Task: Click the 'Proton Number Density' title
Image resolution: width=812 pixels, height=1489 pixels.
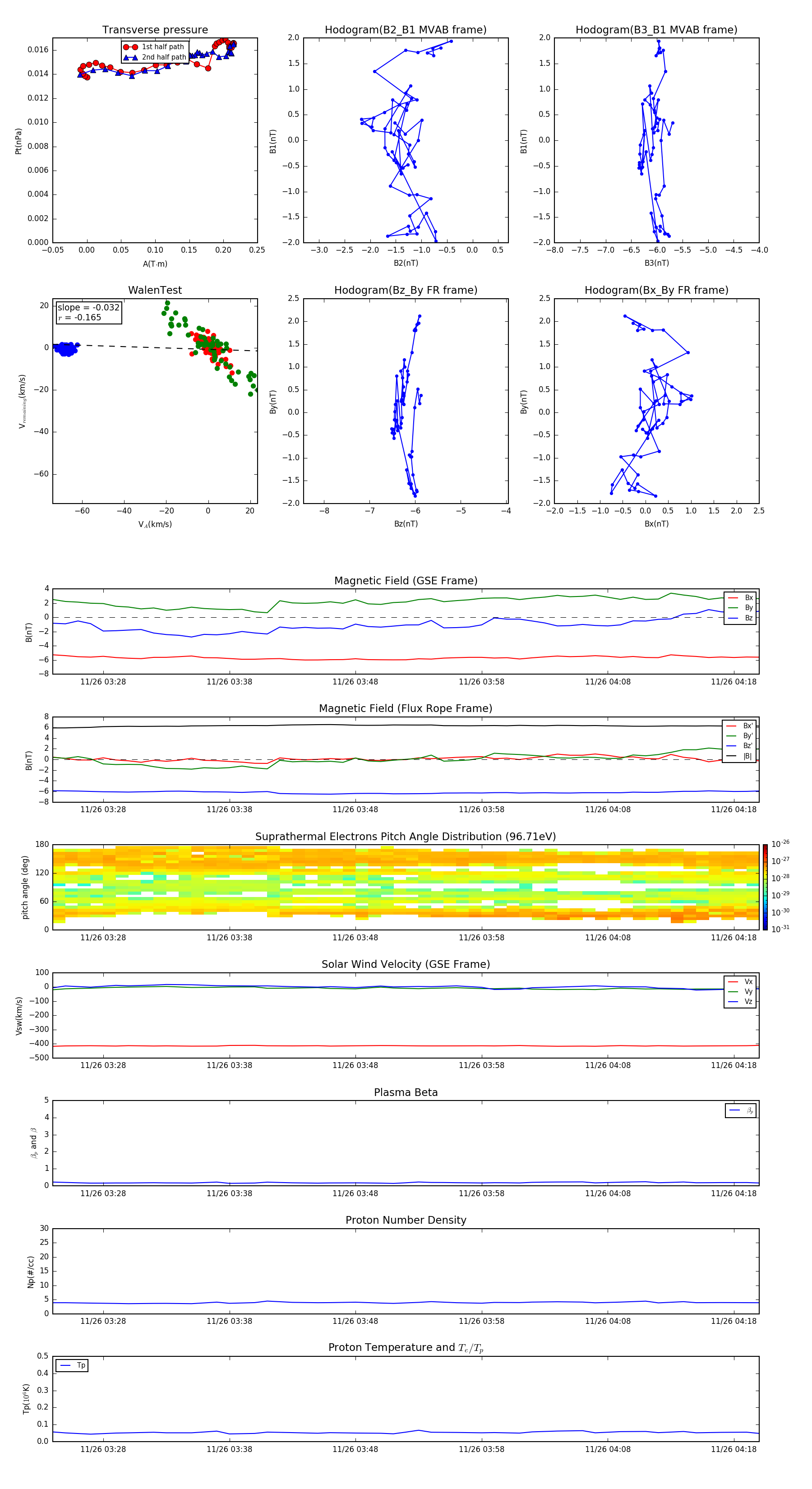Action: pyautogui.click(x=406, y=1221)
